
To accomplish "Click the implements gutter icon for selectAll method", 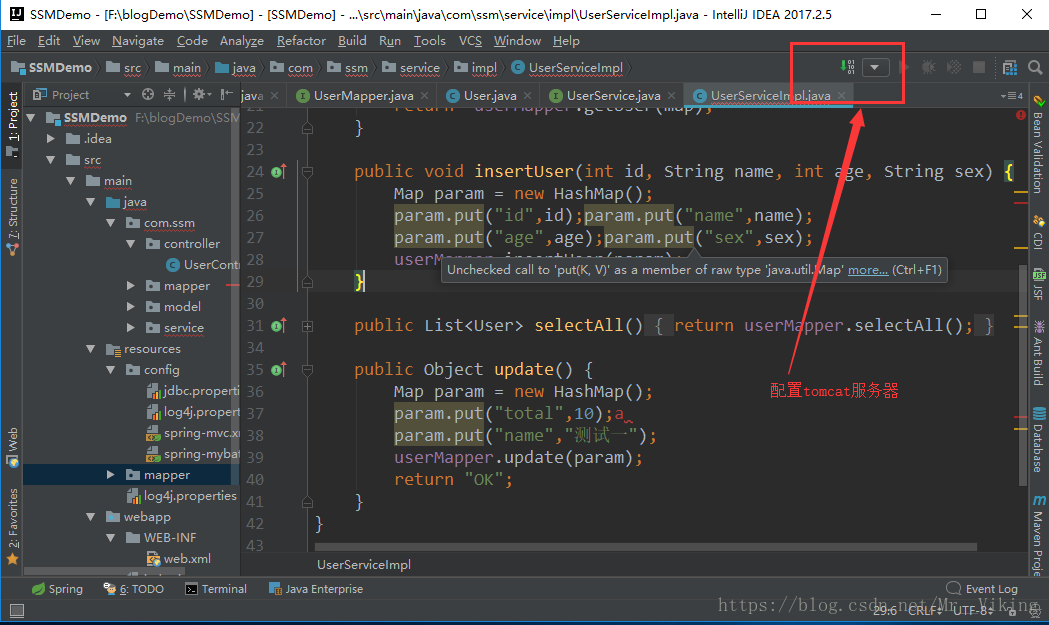I will pos(280,326).
